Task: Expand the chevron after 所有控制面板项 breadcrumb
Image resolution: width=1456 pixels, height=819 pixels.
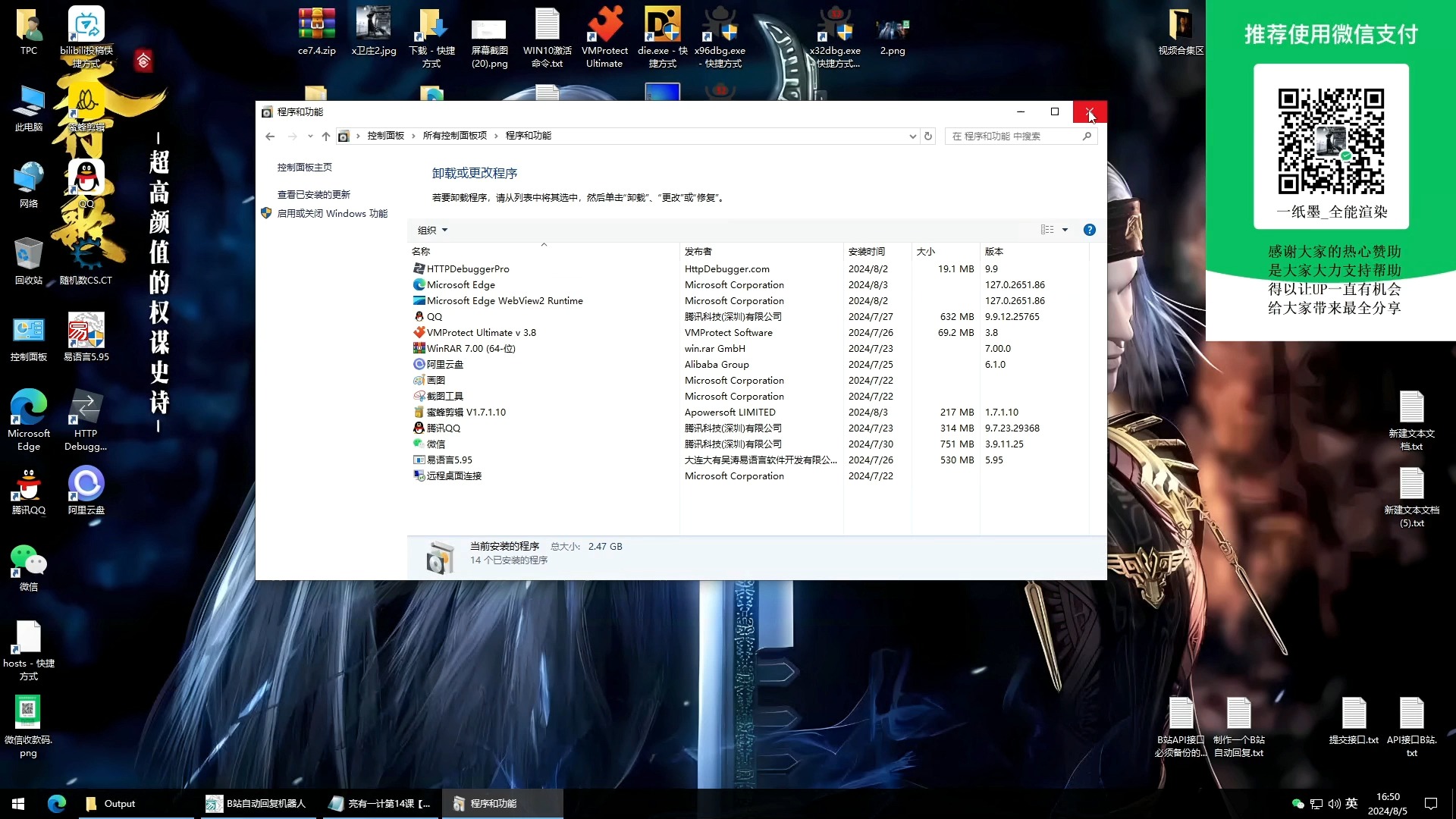Action: (x=496, y=136)
